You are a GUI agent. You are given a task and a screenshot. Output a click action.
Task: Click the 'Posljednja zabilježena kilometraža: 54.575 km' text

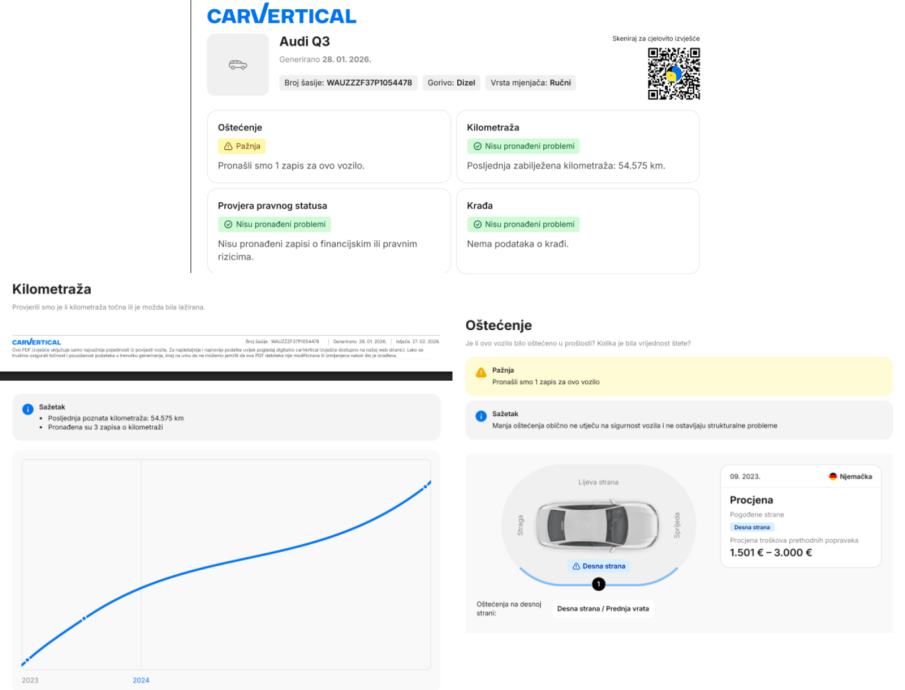566,166
